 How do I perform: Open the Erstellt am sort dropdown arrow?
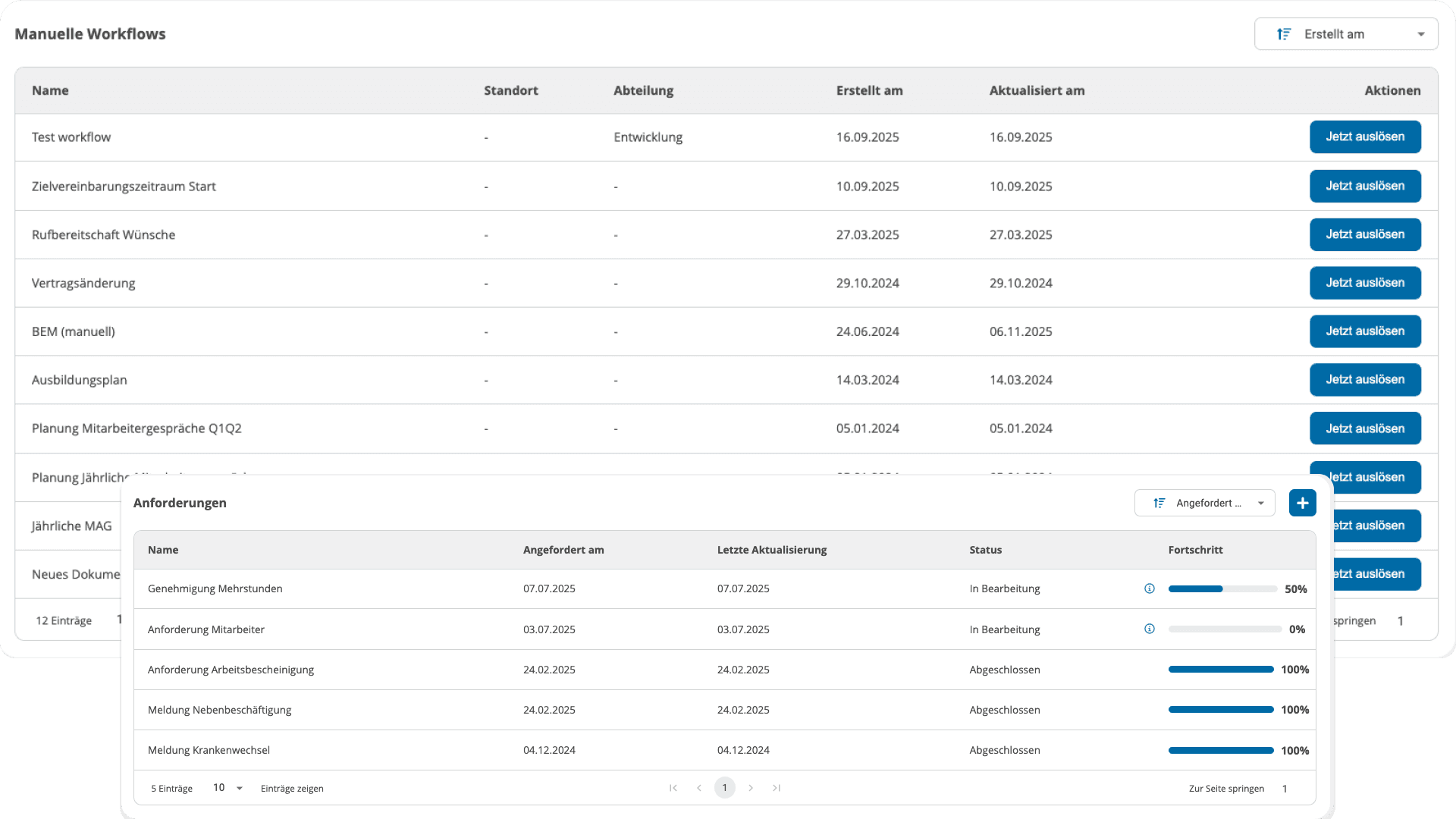pyautogui.click(x=1421, y=34)
